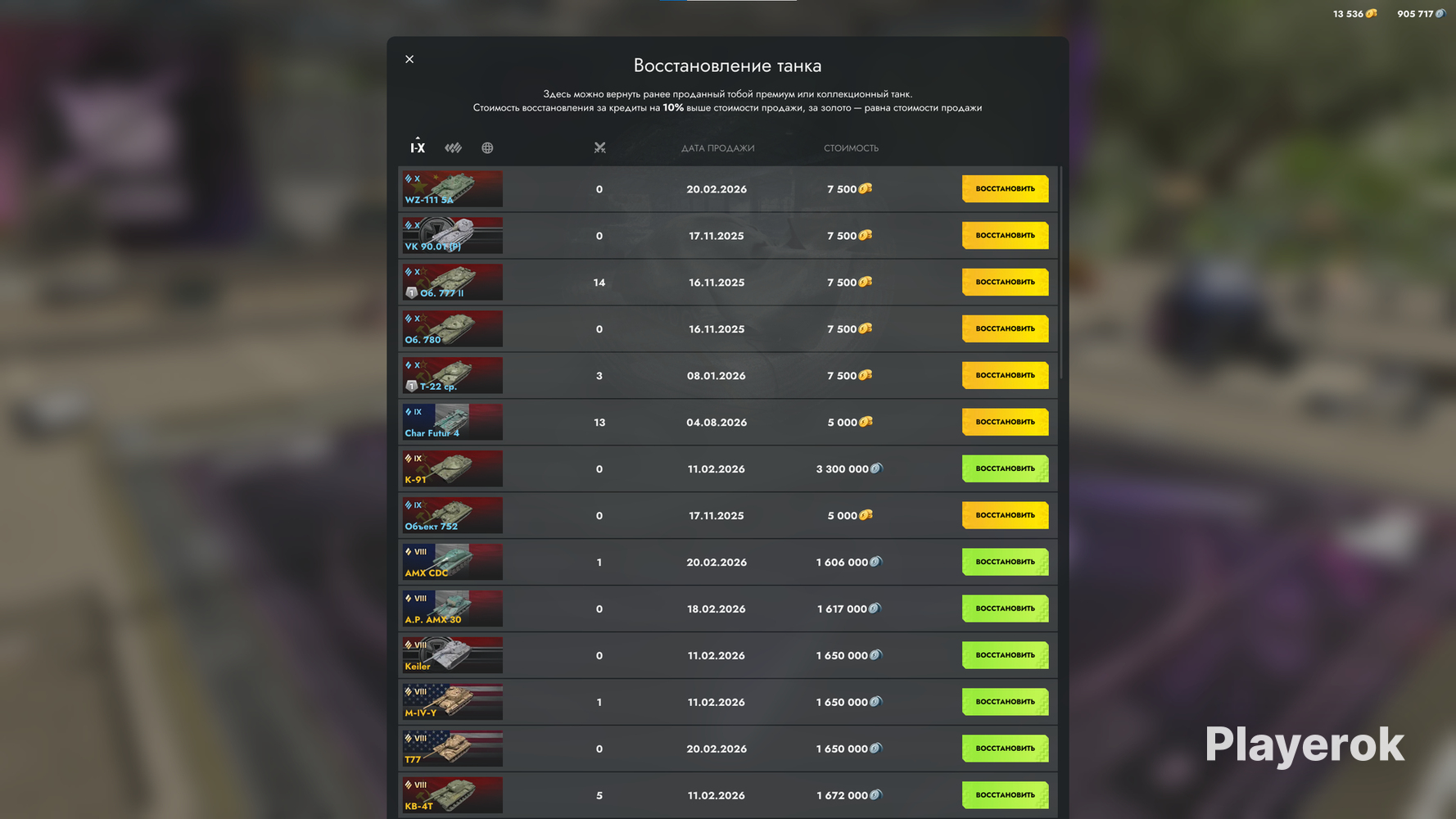This screenshot has height=819, width=1456.
Task: Restore the AMX CDC tank
Action: 1005,563
